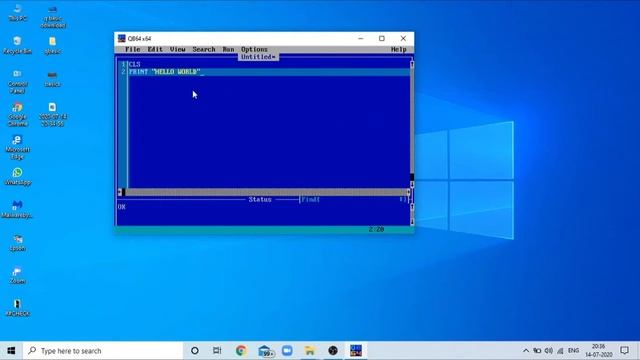Show hidden system tray icons
The image size is (640, 360).
point(526,351)
